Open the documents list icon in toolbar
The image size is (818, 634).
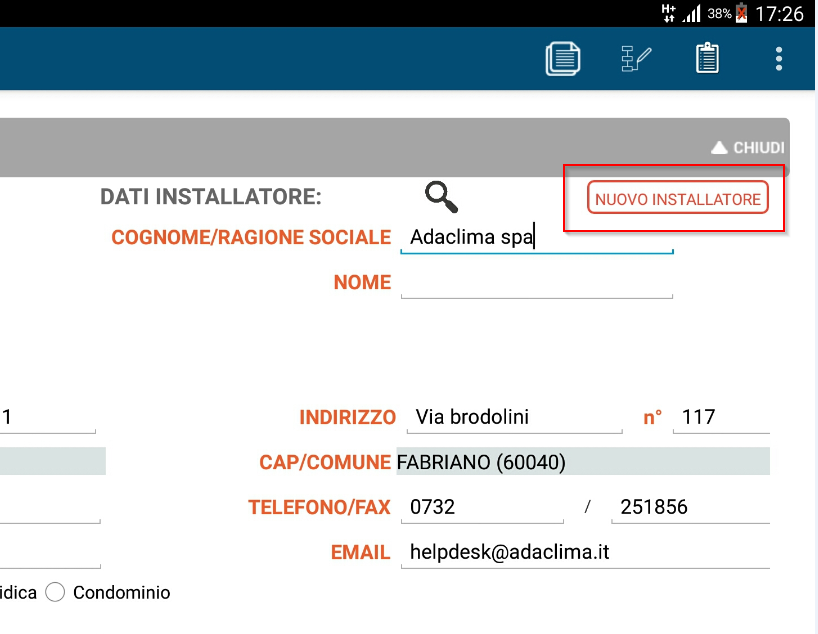pos(563,58)
